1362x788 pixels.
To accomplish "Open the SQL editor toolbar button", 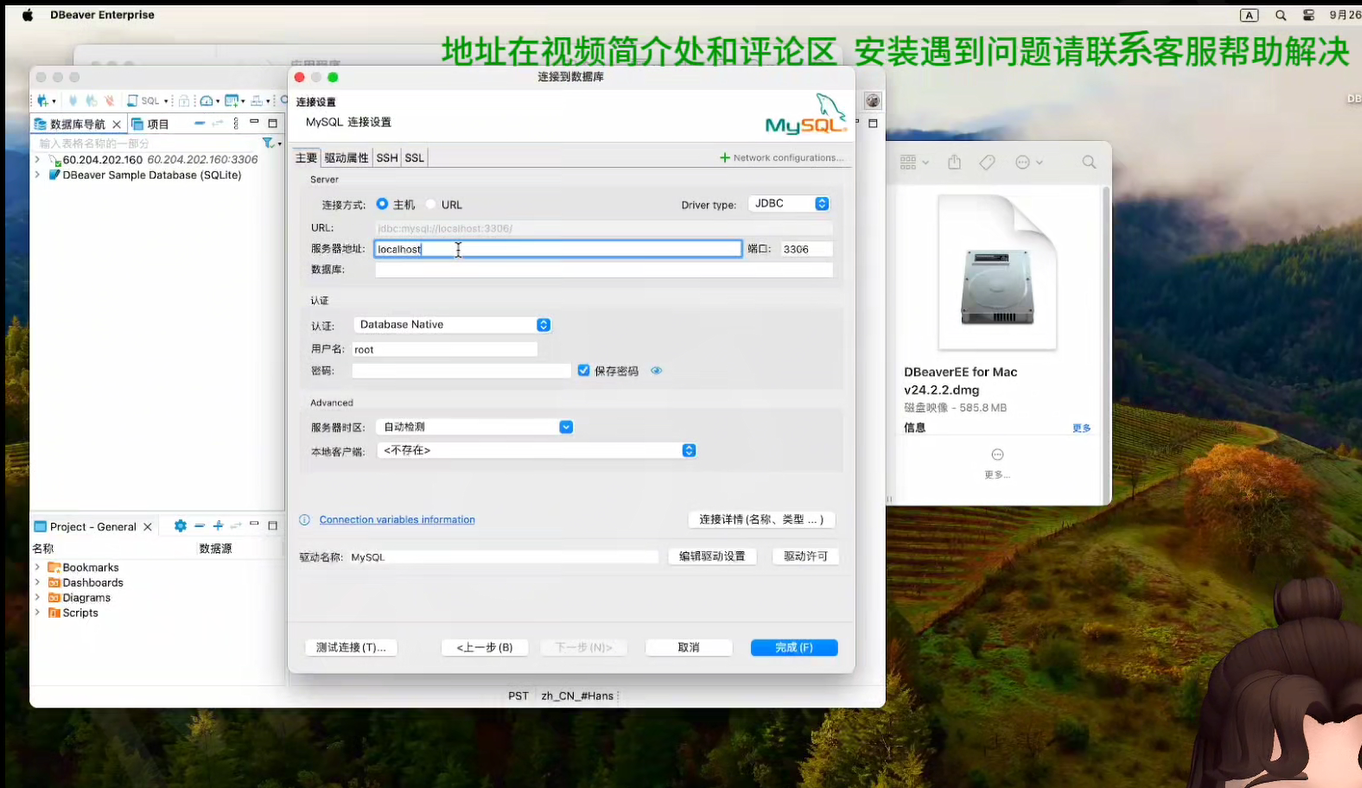I will [x=146, y=100].
